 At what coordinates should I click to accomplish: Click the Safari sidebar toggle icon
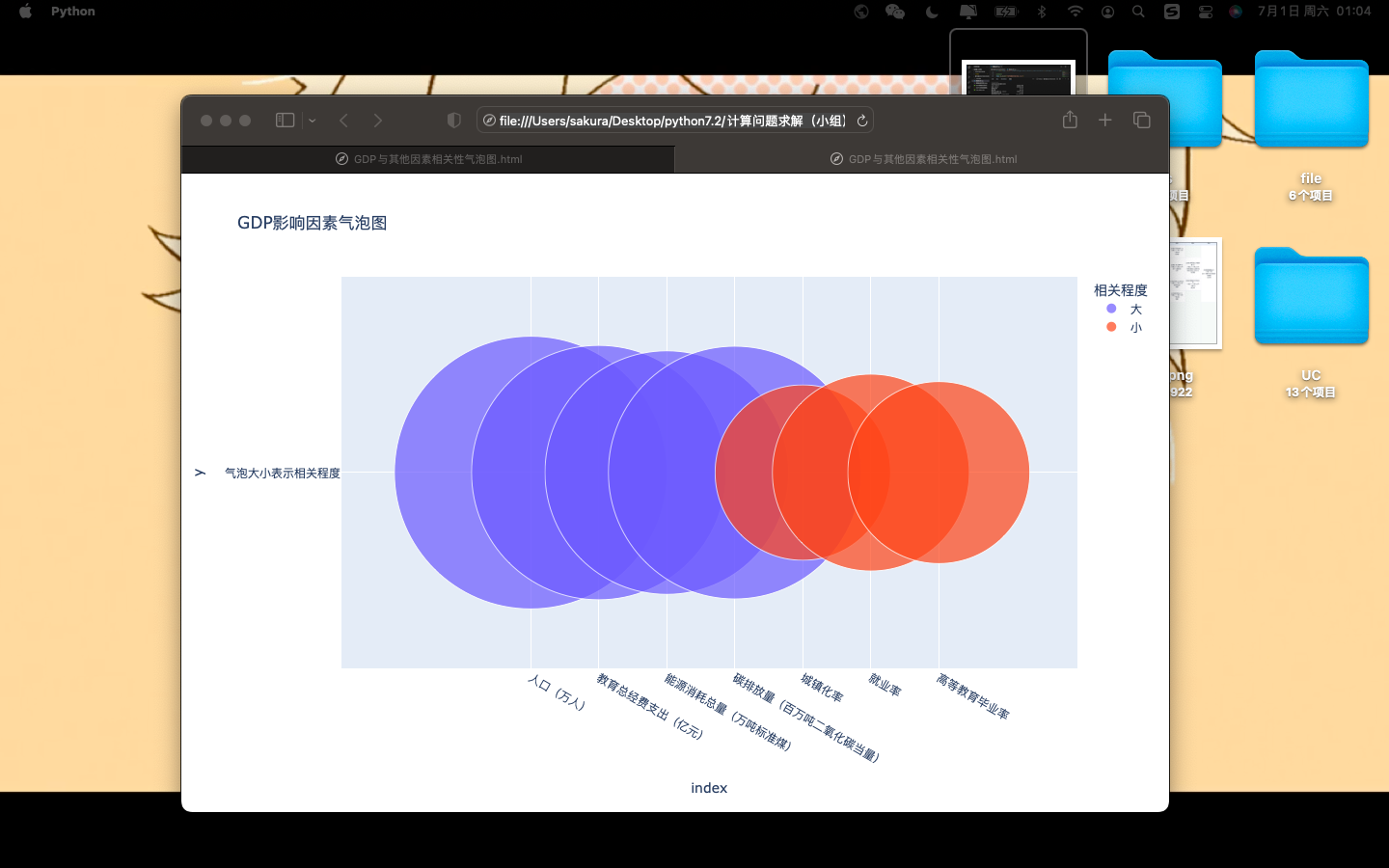pyautogui.click(x=285, y=121)
